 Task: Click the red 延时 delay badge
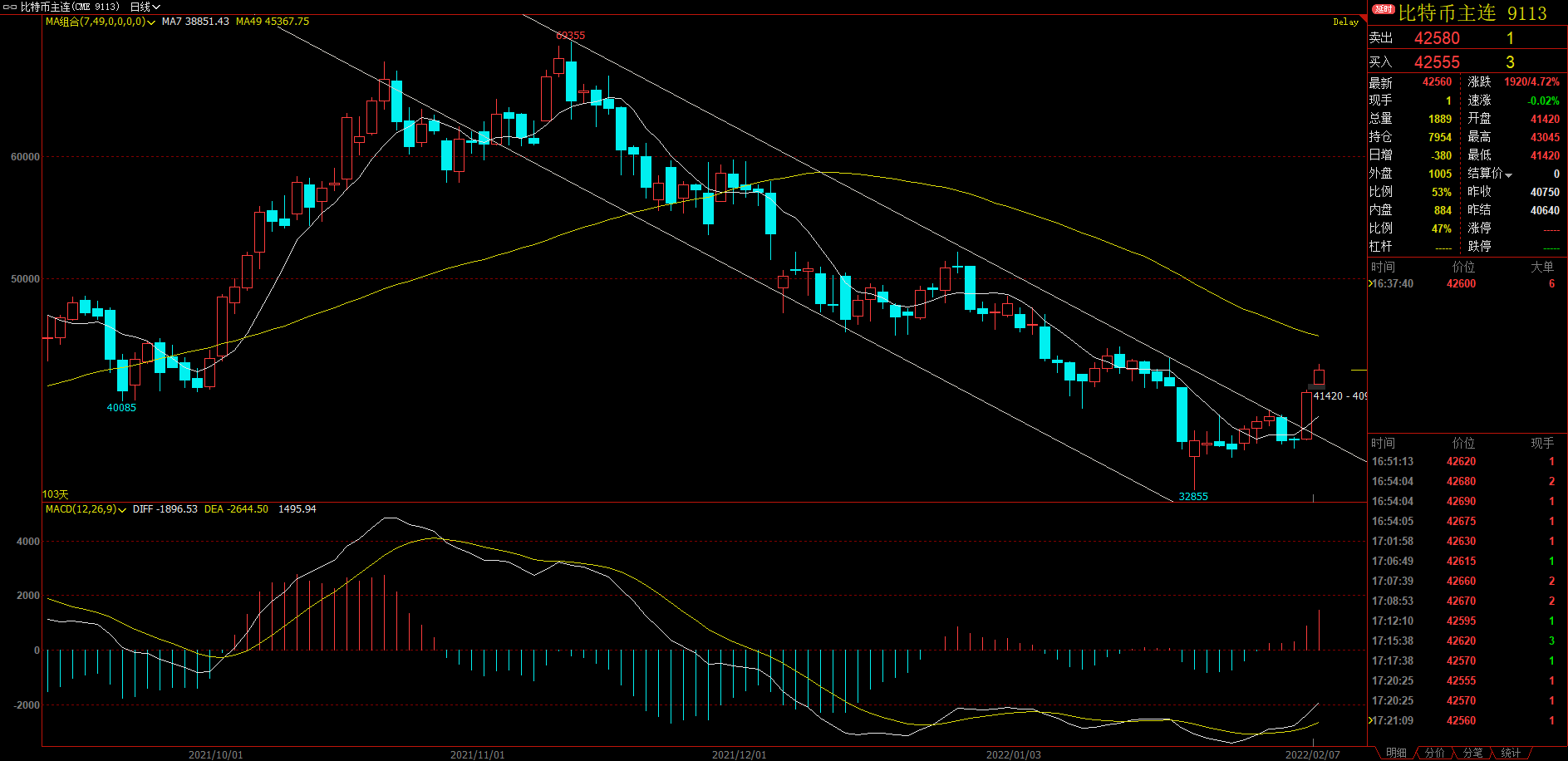click(1383, 10)
